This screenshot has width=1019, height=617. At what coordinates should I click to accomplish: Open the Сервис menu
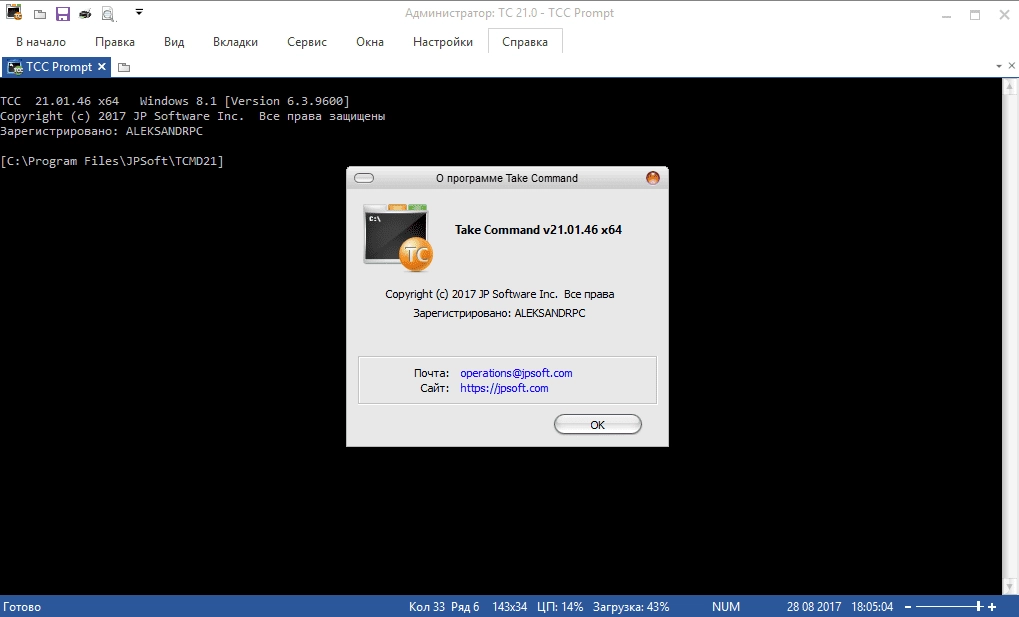coord(307,42)
